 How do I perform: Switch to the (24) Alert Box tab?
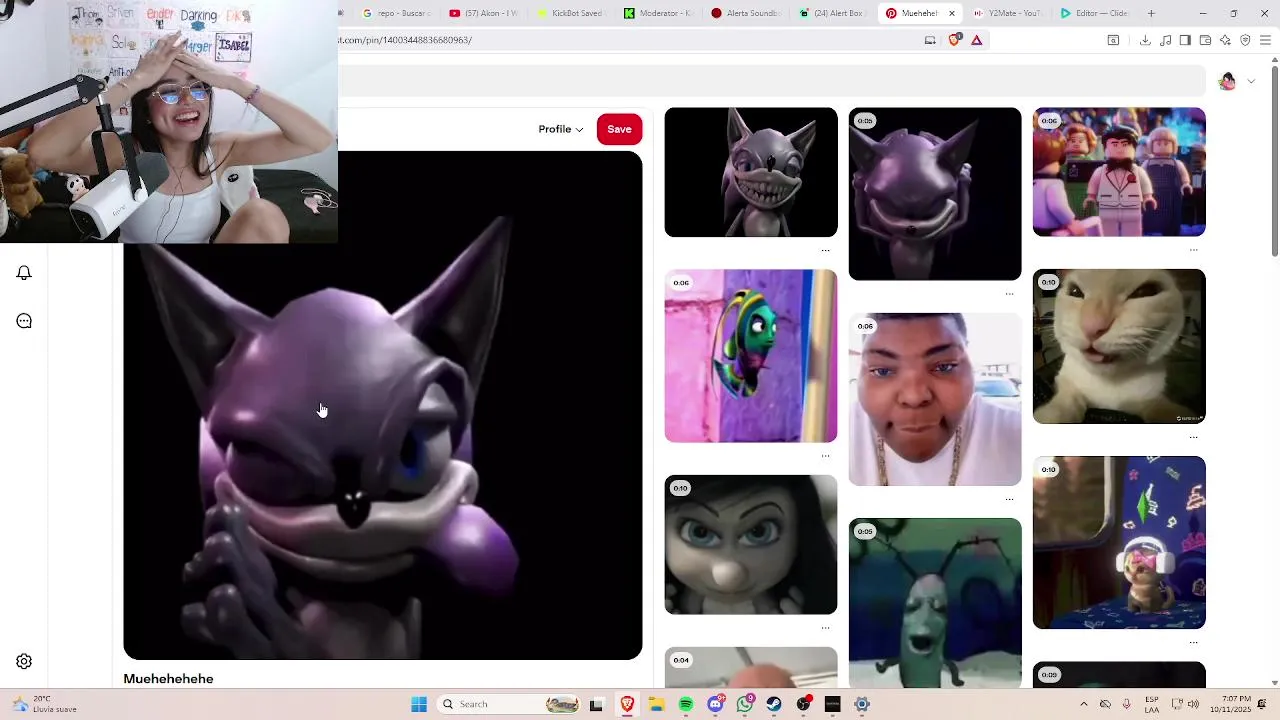coord(832,13)
